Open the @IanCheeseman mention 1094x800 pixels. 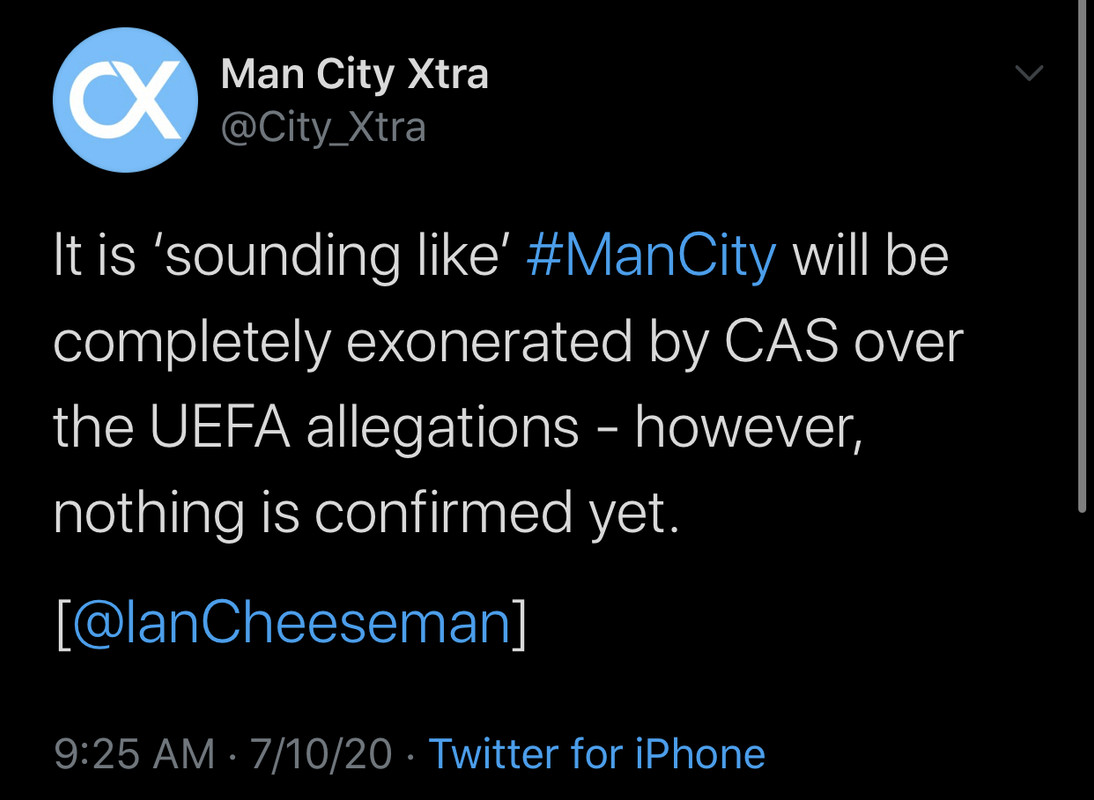coord(292,622)
